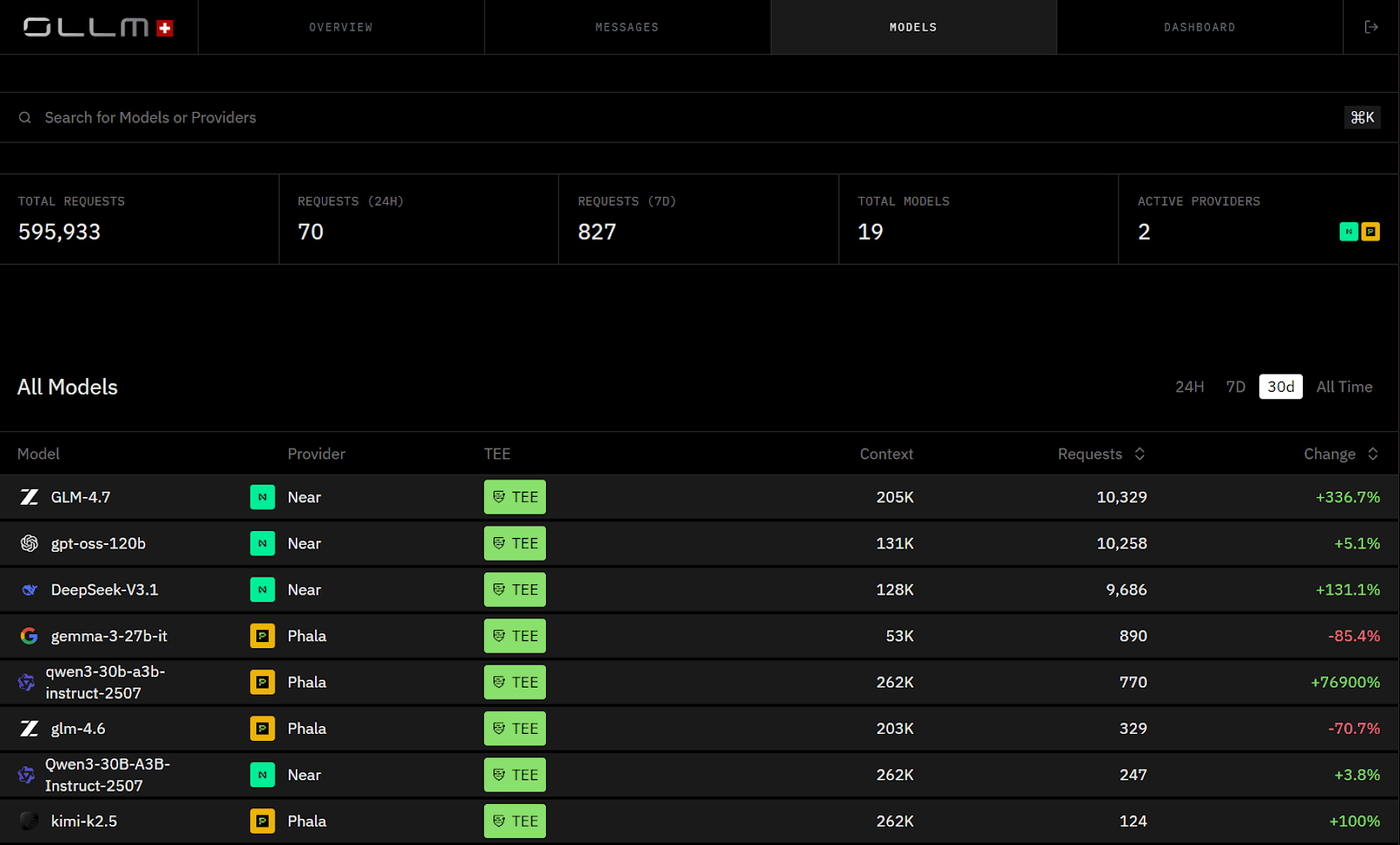Click the Total Models 19 stat card
The height and width of the screenshot is (845, 1400).
[x=978, y=220]
